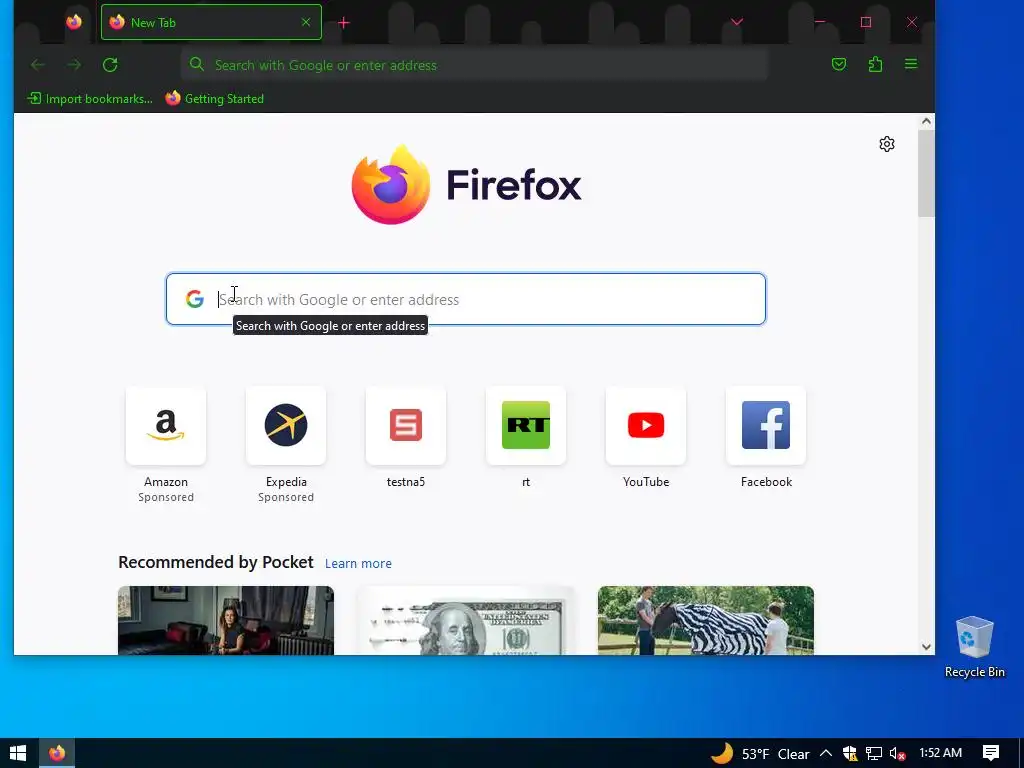This screenshot has width=1024, height=768.
Task: Open the hundred dollar bill Pocket story
Action: pyautogui.click(x=466, y=620)
